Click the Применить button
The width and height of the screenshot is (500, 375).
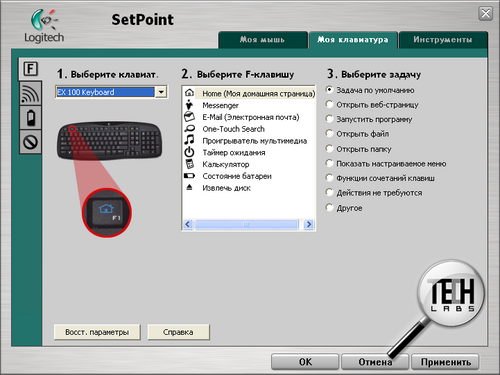445,362
